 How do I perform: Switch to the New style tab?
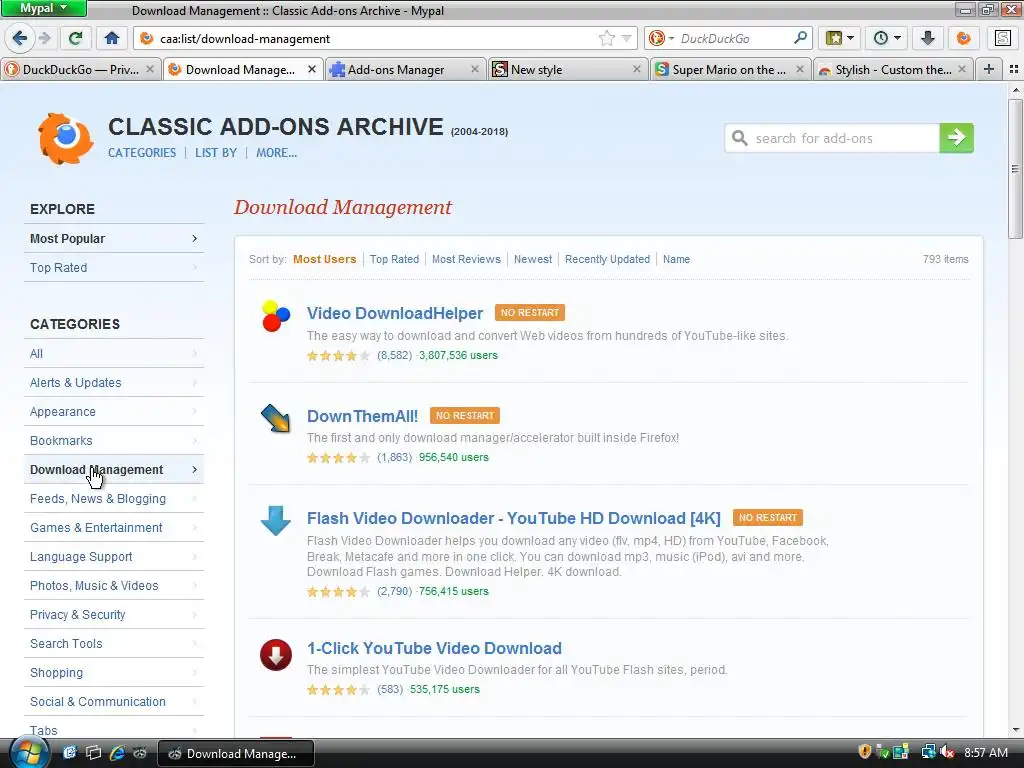point(567,69)
